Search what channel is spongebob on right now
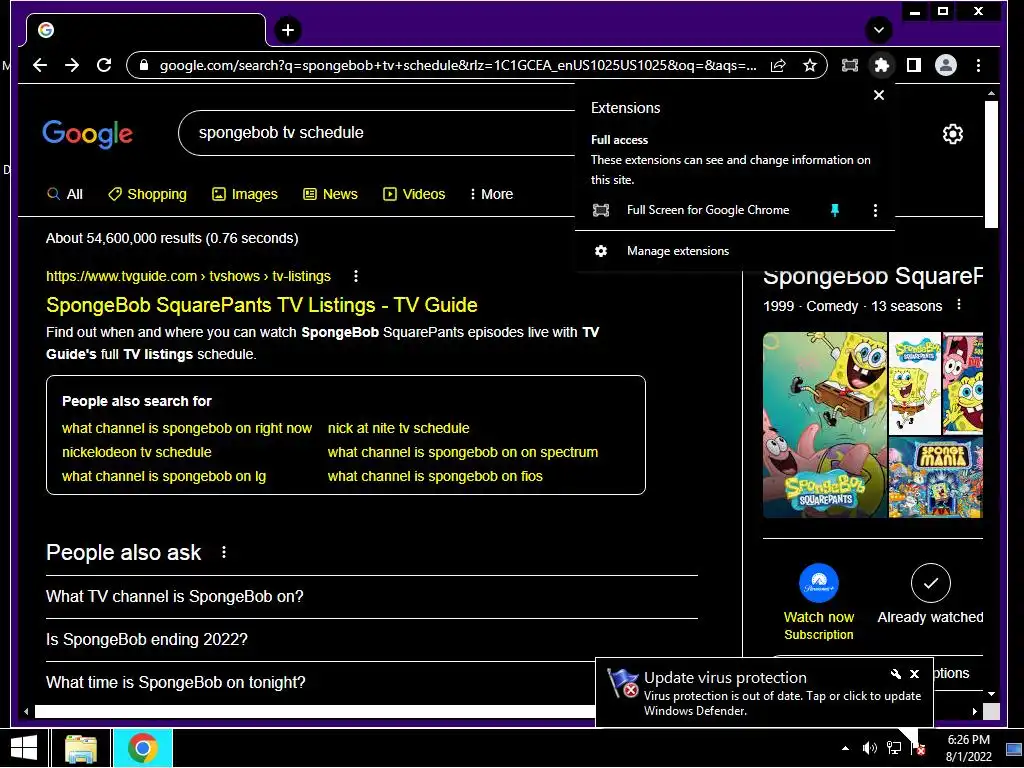Image resolution: width=1024 pixels, height=768 pixels. point(187,428)
